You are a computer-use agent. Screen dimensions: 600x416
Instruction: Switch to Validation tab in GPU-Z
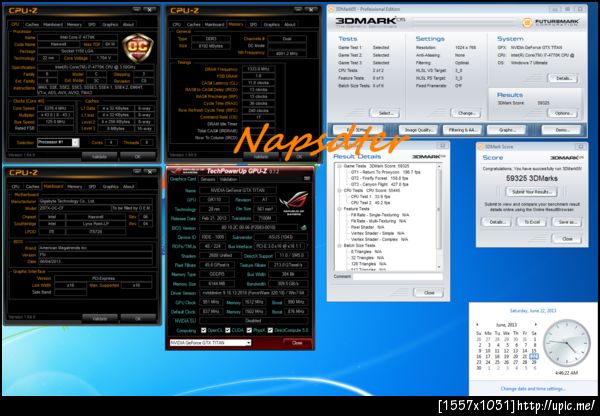228,179
